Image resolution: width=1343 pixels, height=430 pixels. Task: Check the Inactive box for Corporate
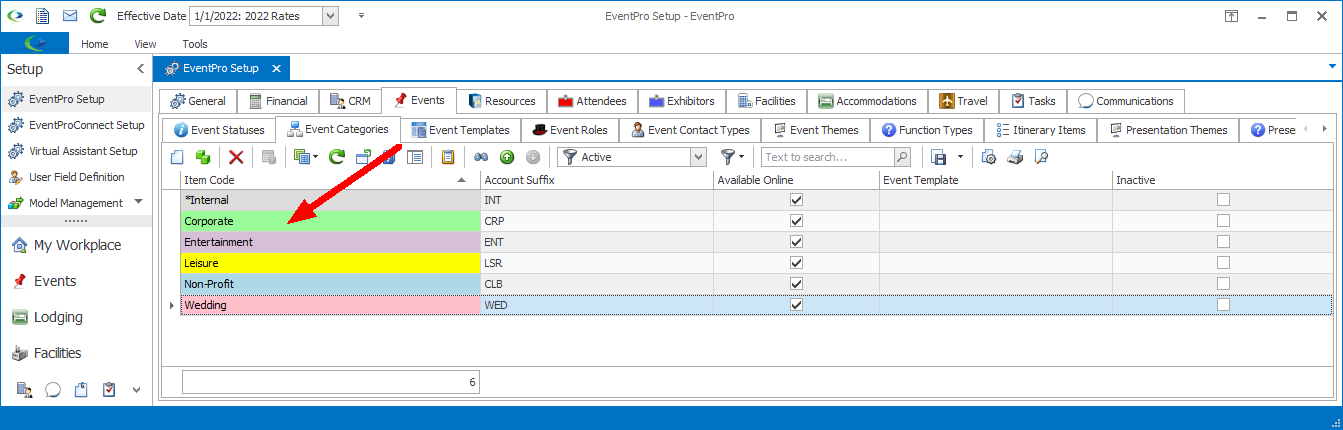click(x=1223, y=221)
